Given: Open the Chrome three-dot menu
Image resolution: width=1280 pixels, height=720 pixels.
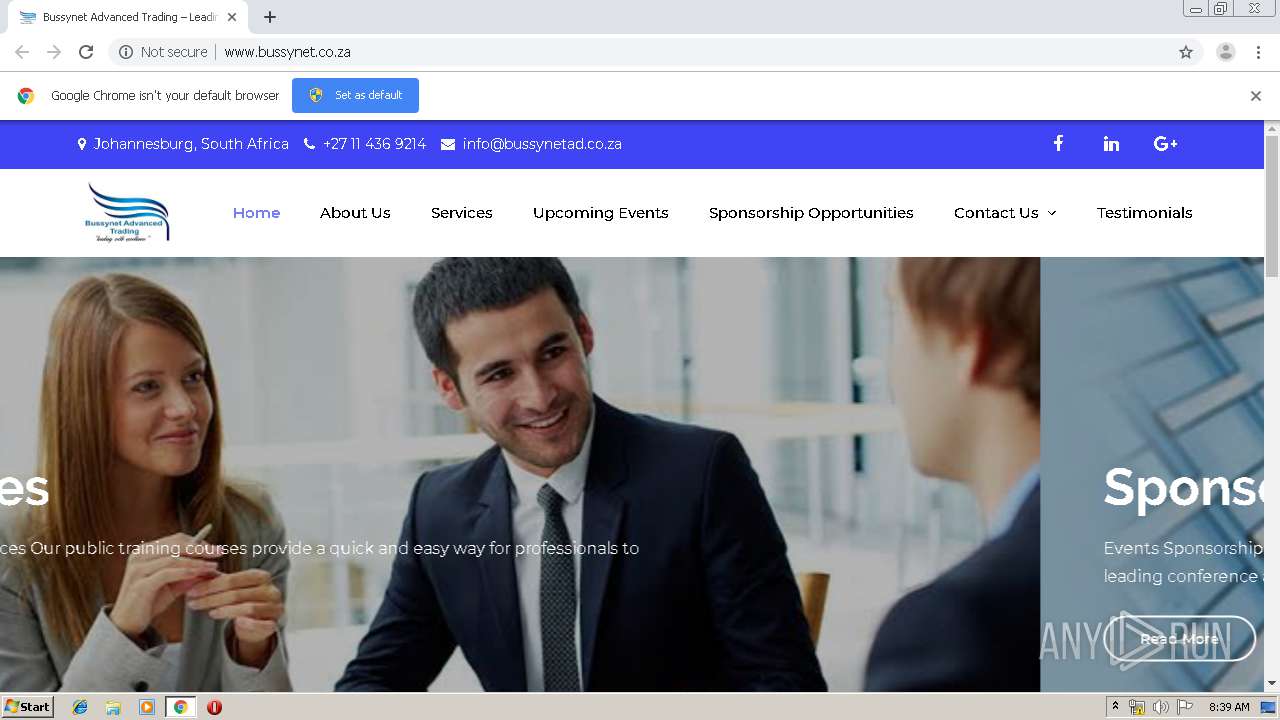Looking at the screenshot, I should click(x=1258, y=52).
